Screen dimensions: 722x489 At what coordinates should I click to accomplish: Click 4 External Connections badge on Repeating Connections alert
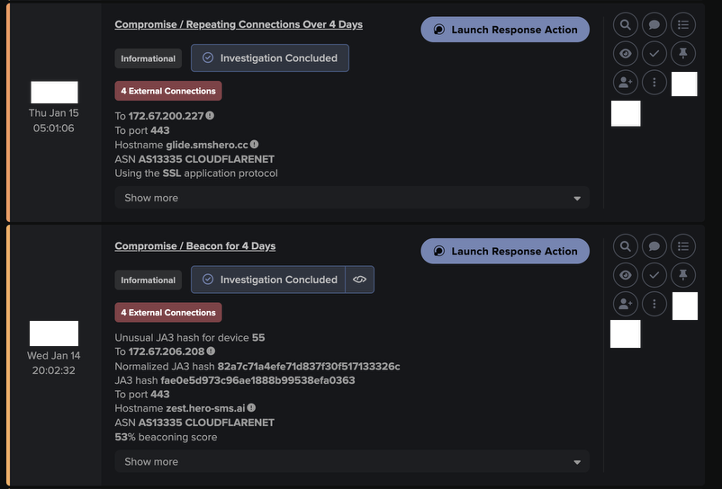click(x=168, y=91)
